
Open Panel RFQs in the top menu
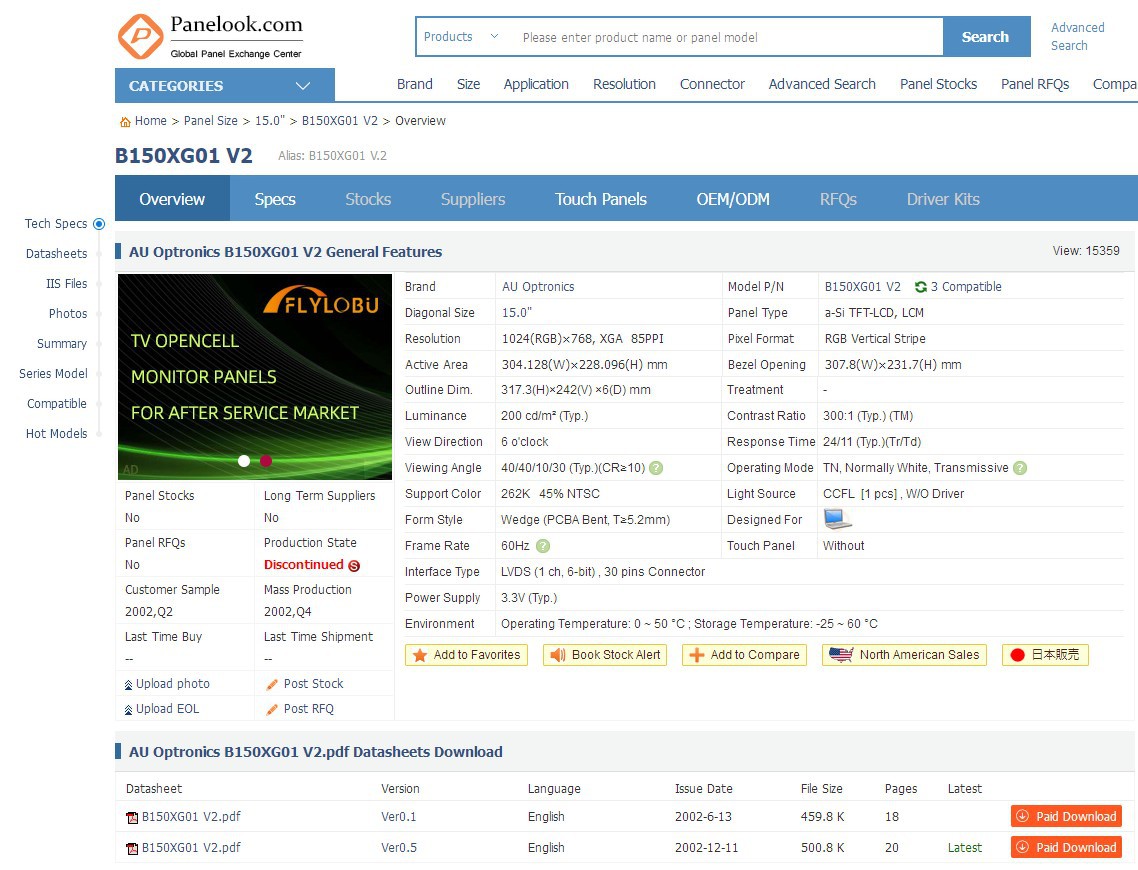[1035, 84]
